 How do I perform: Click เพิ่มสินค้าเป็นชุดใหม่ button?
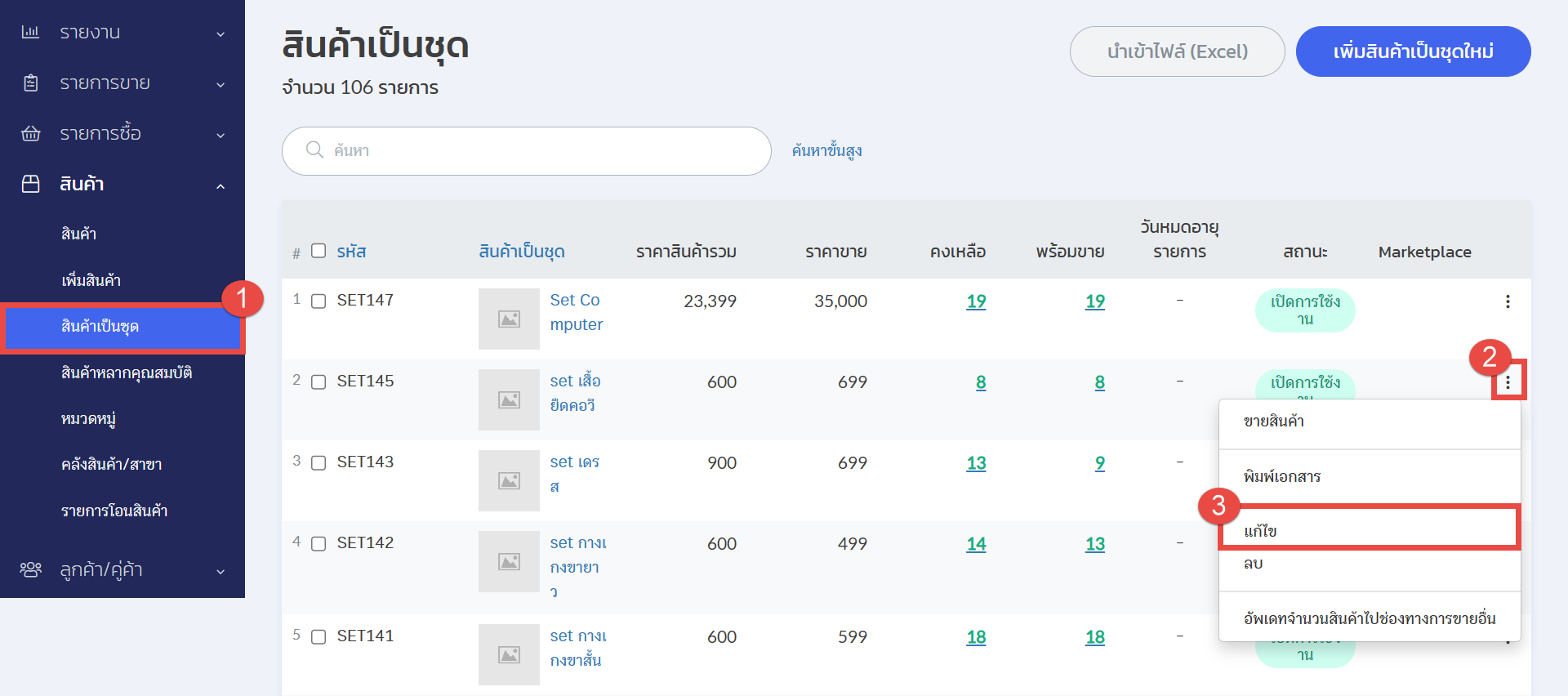click(1413, 51)
